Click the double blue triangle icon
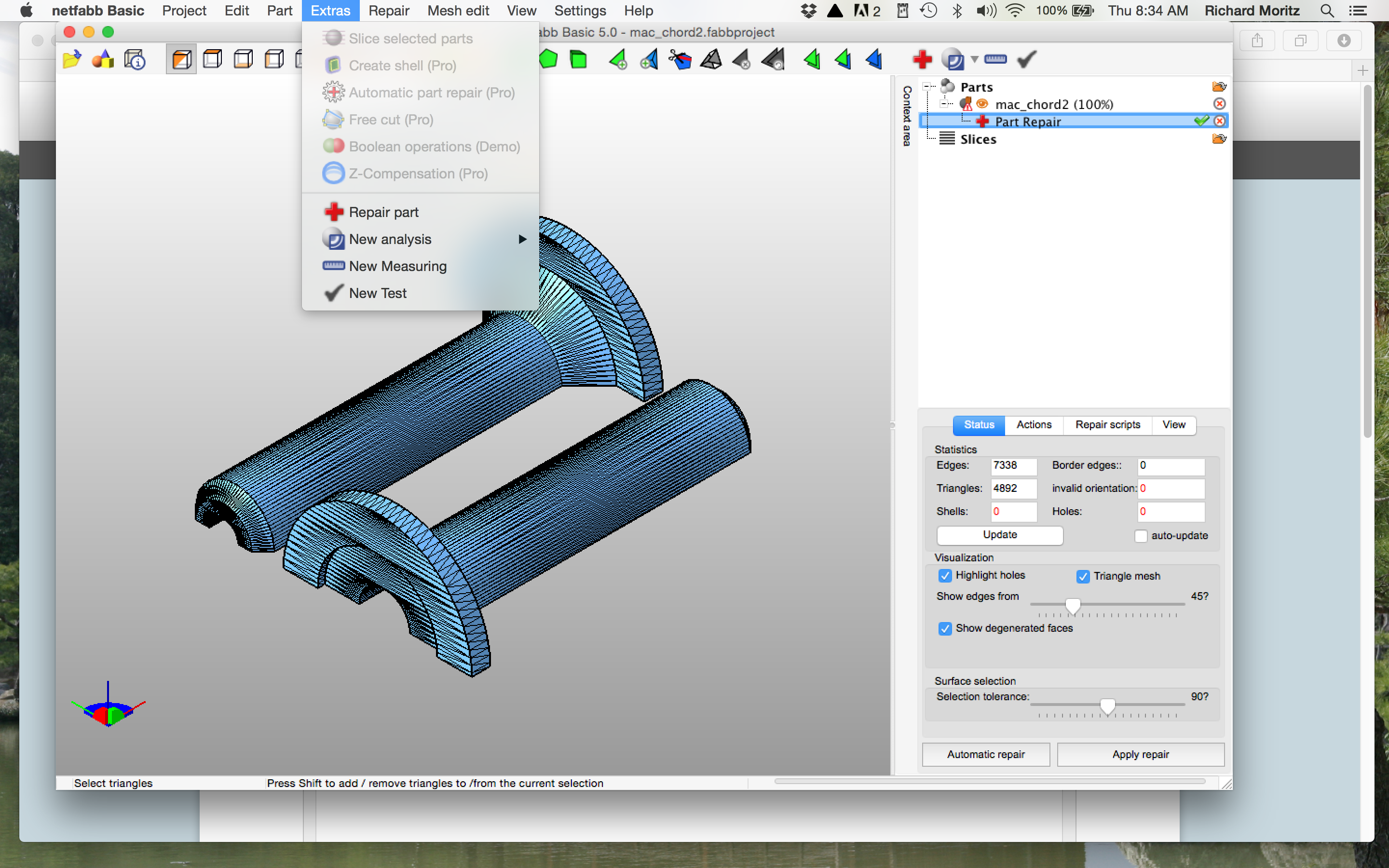This screenshot has height=868, width=1389. click(874, 59)
